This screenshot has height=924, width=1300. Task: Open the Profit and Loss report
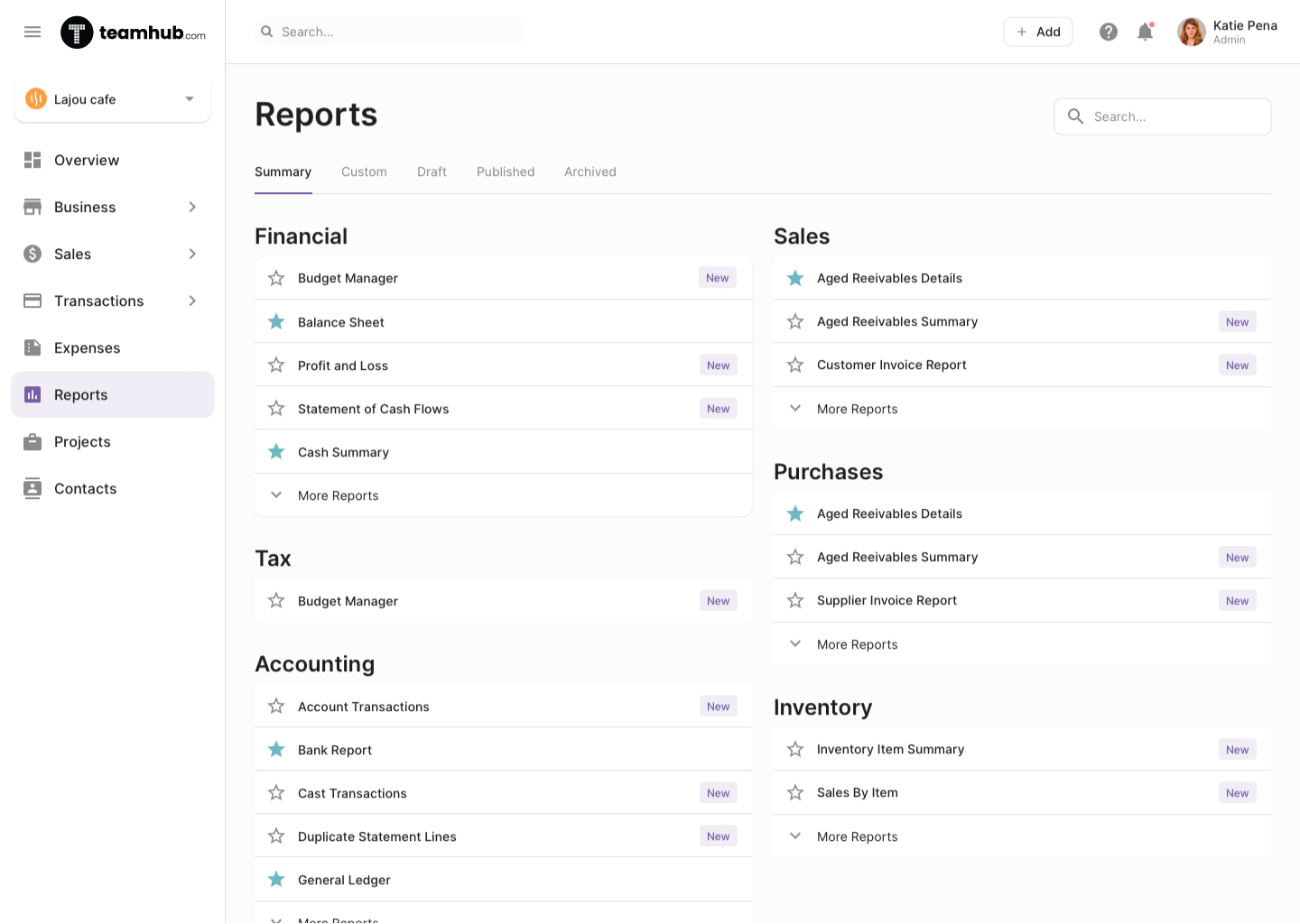(x=503, y=365)
